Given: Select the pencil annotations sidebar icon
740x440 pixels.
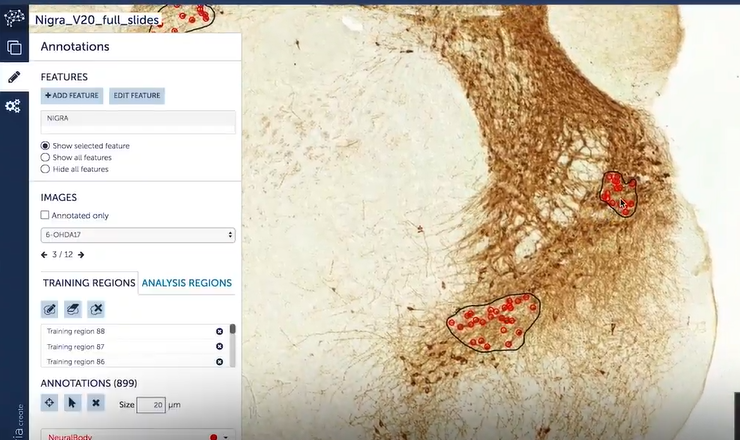Looking at the screenshot, I should click(x=14, y=77).
